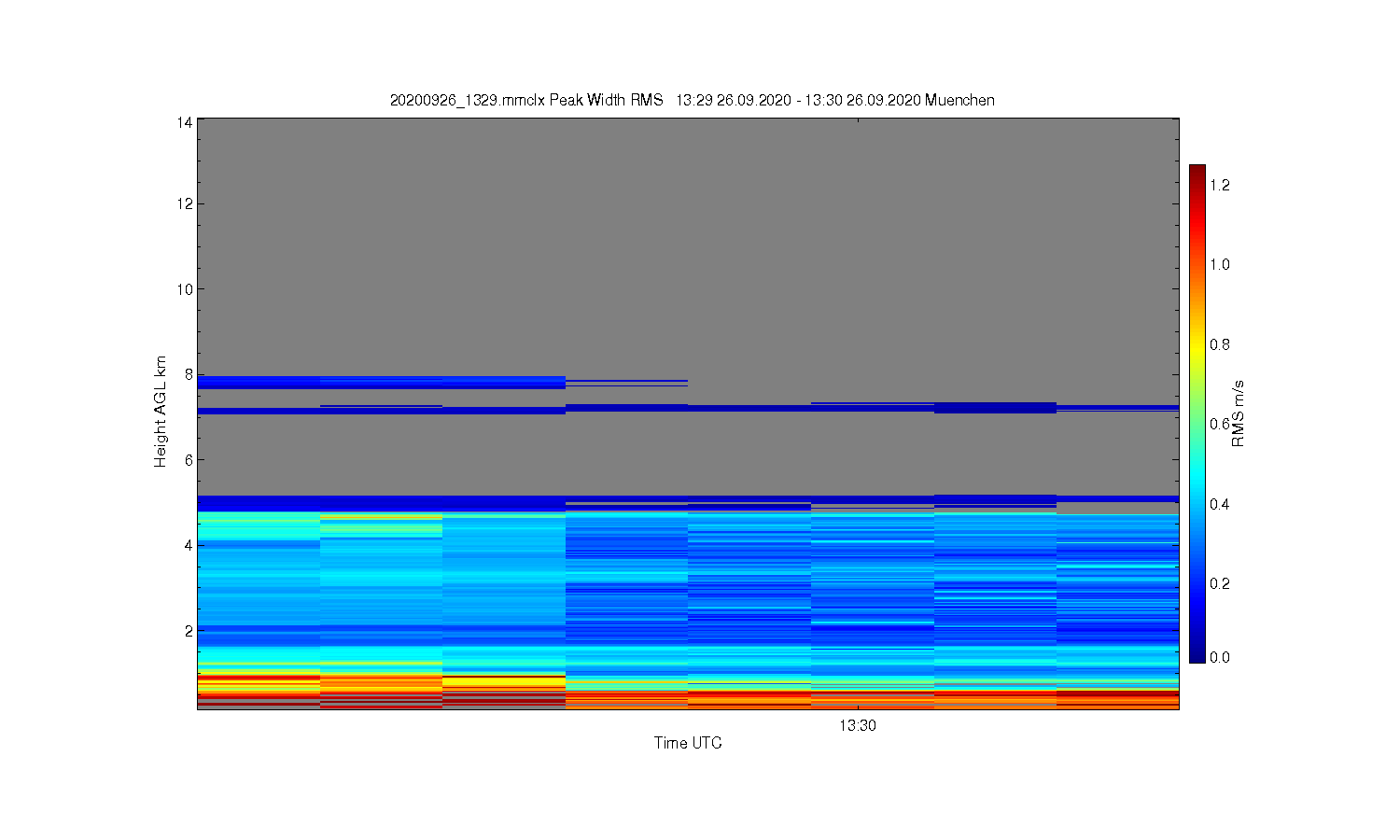The image size is (1400, 840).
Task: Click the 2 height axis tick label
Action: click(x=189, y=631)
